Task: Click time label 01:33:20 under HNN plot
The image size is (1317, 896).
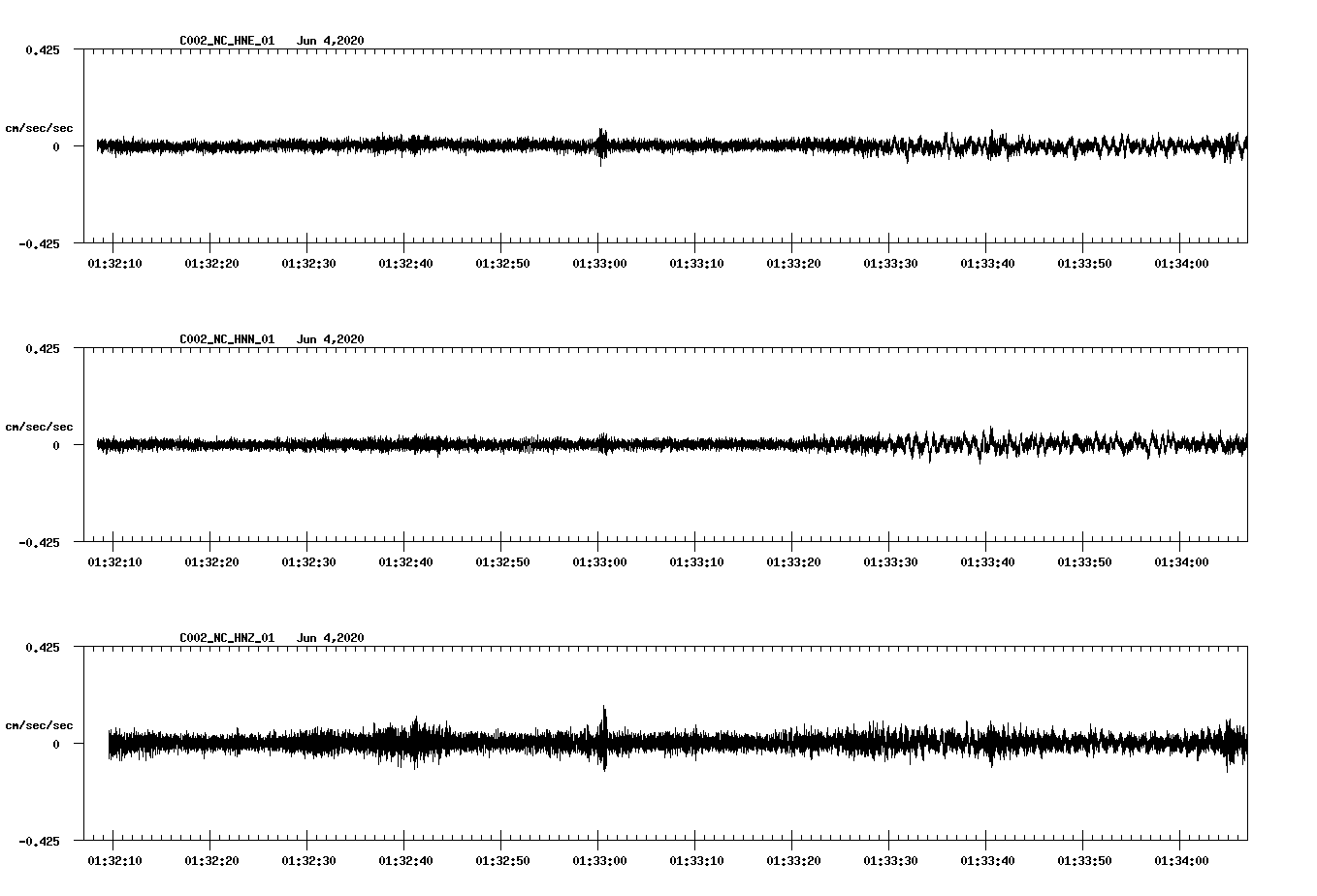Action: (x=793, y=562)
